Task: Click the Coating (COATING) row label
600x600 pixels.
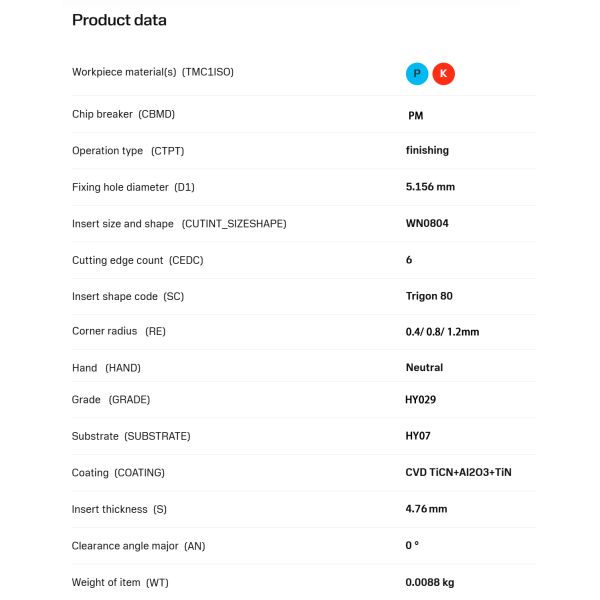Action: click(118, 472)
